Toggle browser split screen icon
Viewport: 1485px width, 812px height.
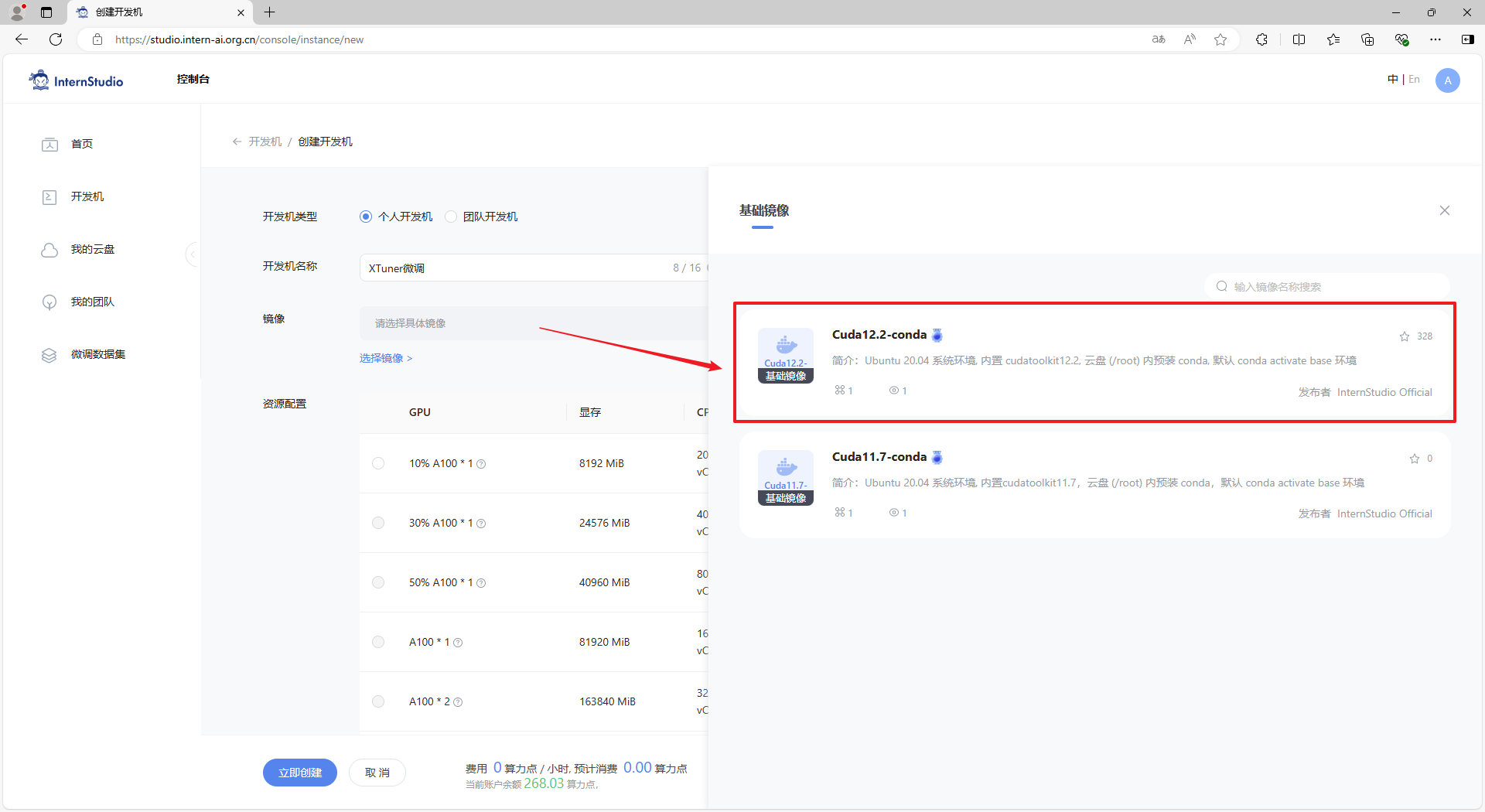pos(1299,39)
